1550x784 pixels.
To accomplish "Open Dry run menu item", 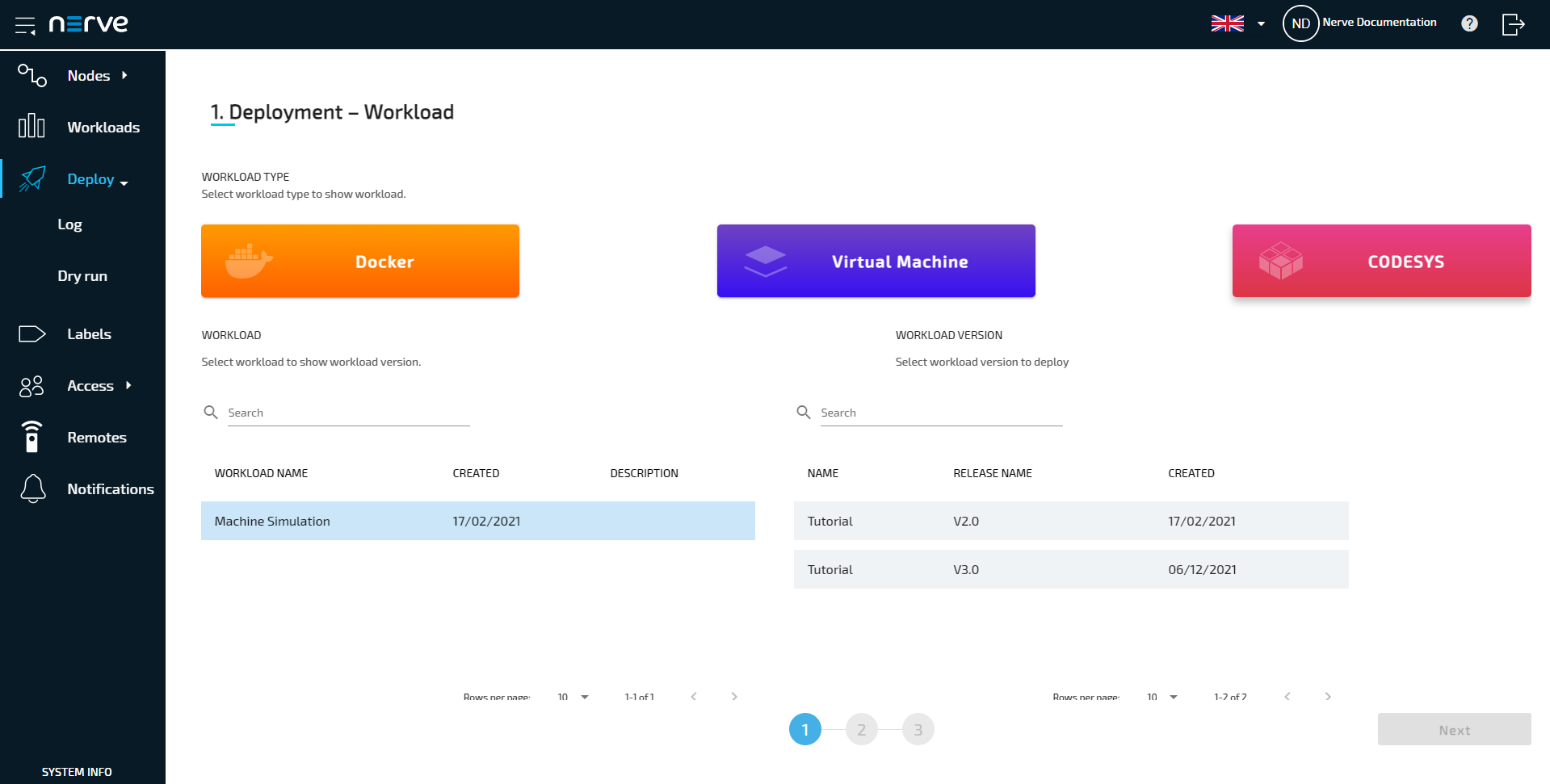I will click(x=82, y=276).
